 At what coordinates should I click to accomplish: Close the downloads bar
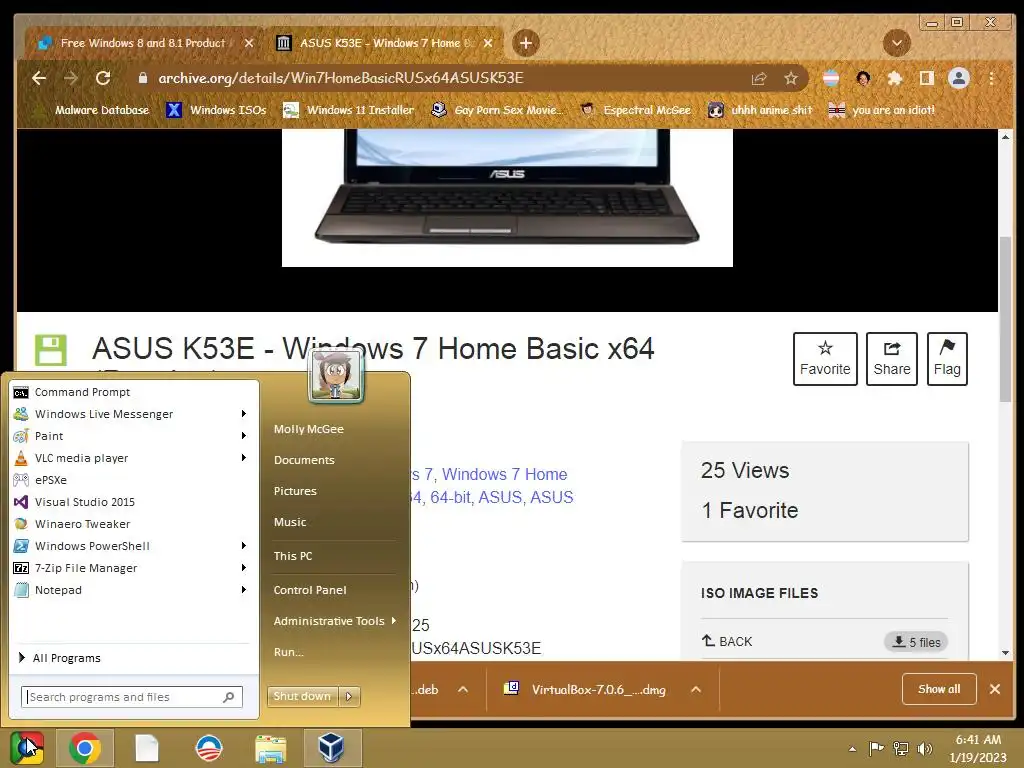995,689
